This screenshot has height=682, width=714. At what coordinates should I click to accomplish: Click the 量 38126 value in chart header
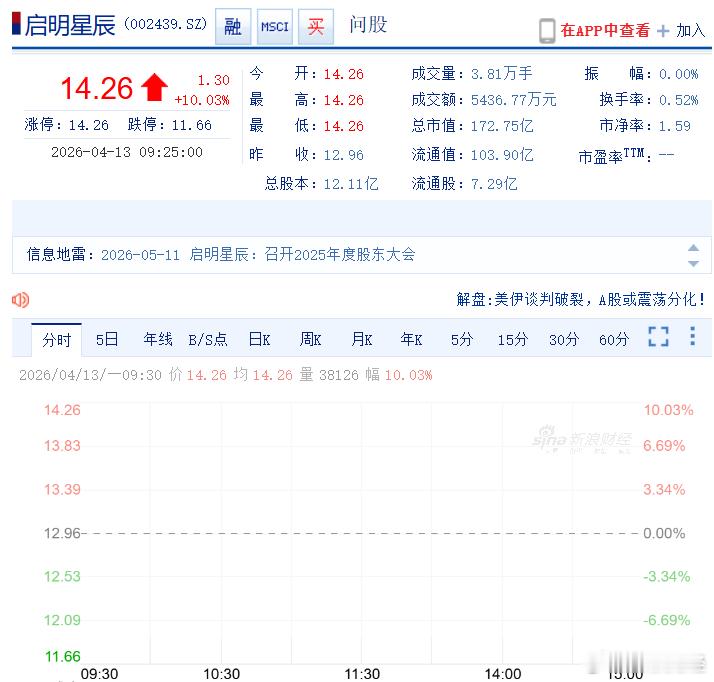pyautogui.click(x=329, y=375)
